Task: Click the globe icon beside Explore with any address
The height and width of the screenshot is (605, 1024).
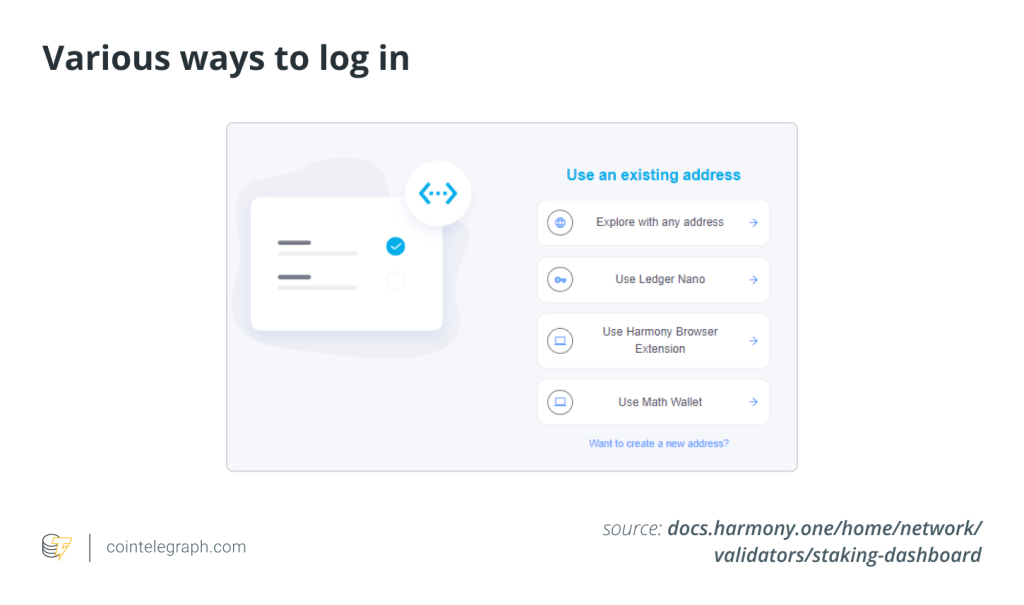Action: coord(560,223)
